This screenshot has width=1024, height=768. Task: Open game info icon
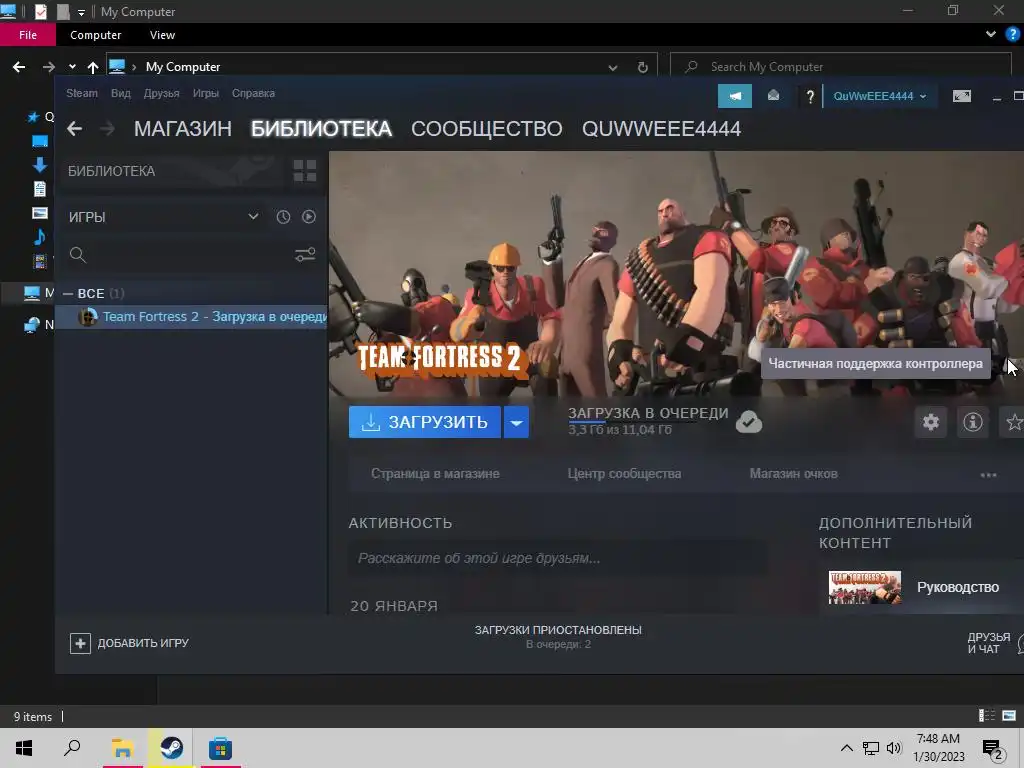coord(972,422)
